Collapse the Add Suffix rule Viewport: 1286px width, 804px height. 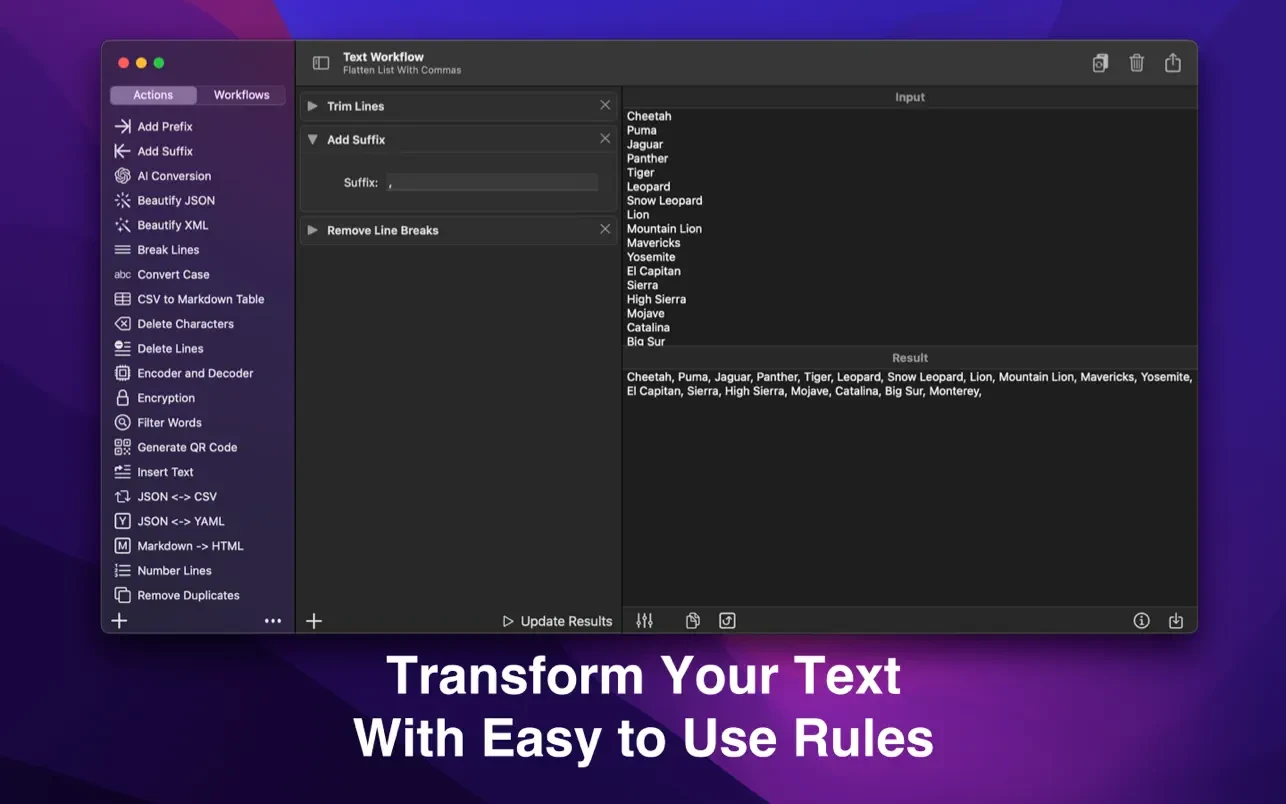(312, 139)
